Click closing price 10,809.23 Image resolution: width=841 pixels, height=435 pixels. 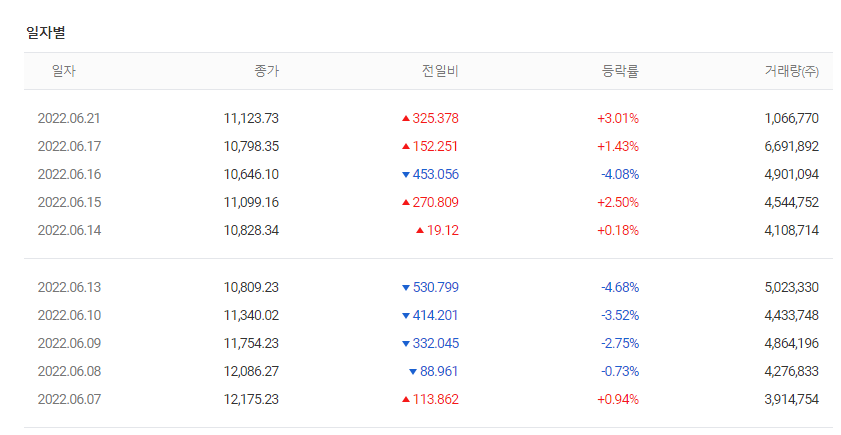[251, 287]
